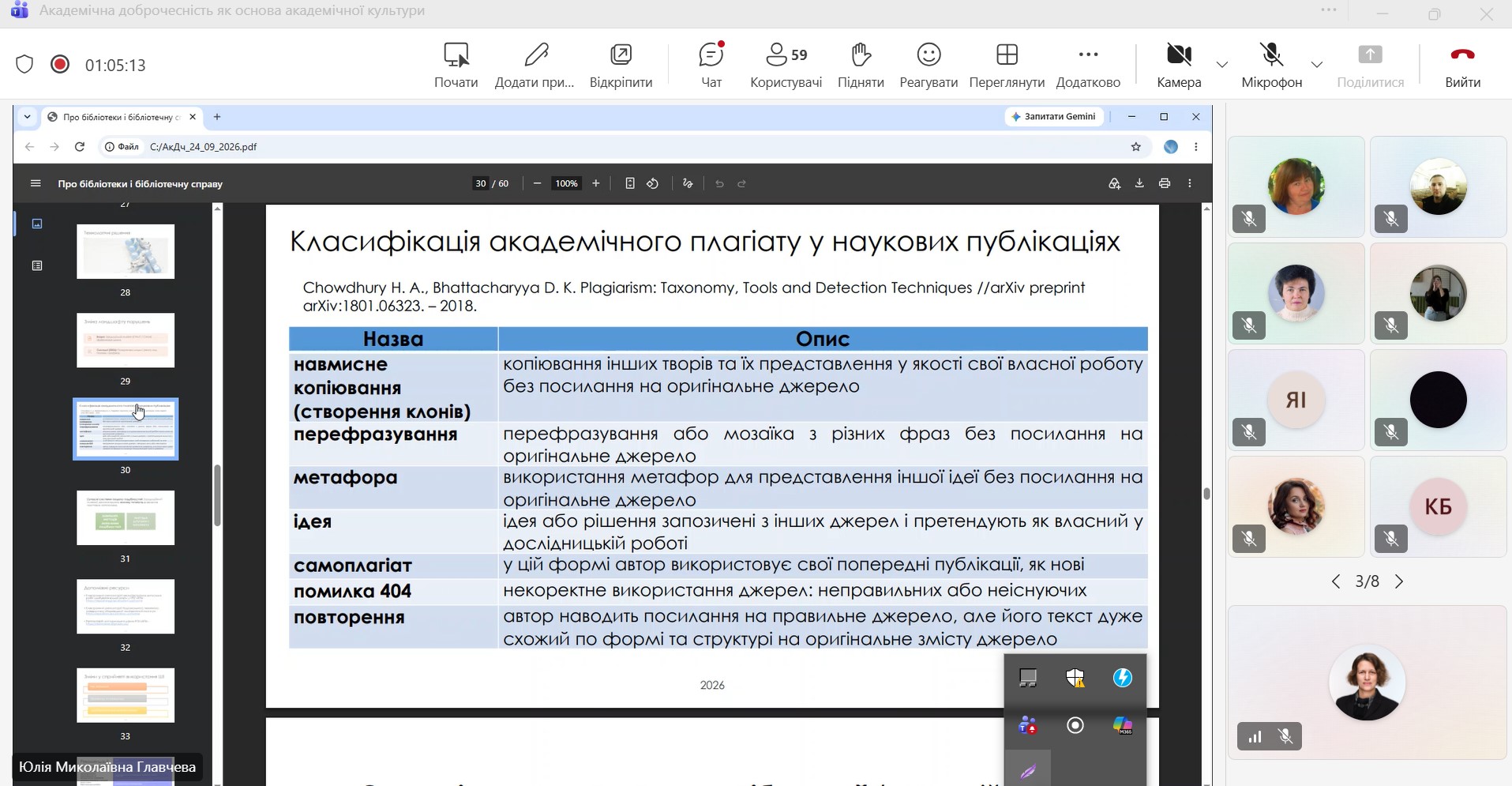Expand microphone options dropdown arrow
This screenshot has width=1512, height=786.
click(1317, 65)
